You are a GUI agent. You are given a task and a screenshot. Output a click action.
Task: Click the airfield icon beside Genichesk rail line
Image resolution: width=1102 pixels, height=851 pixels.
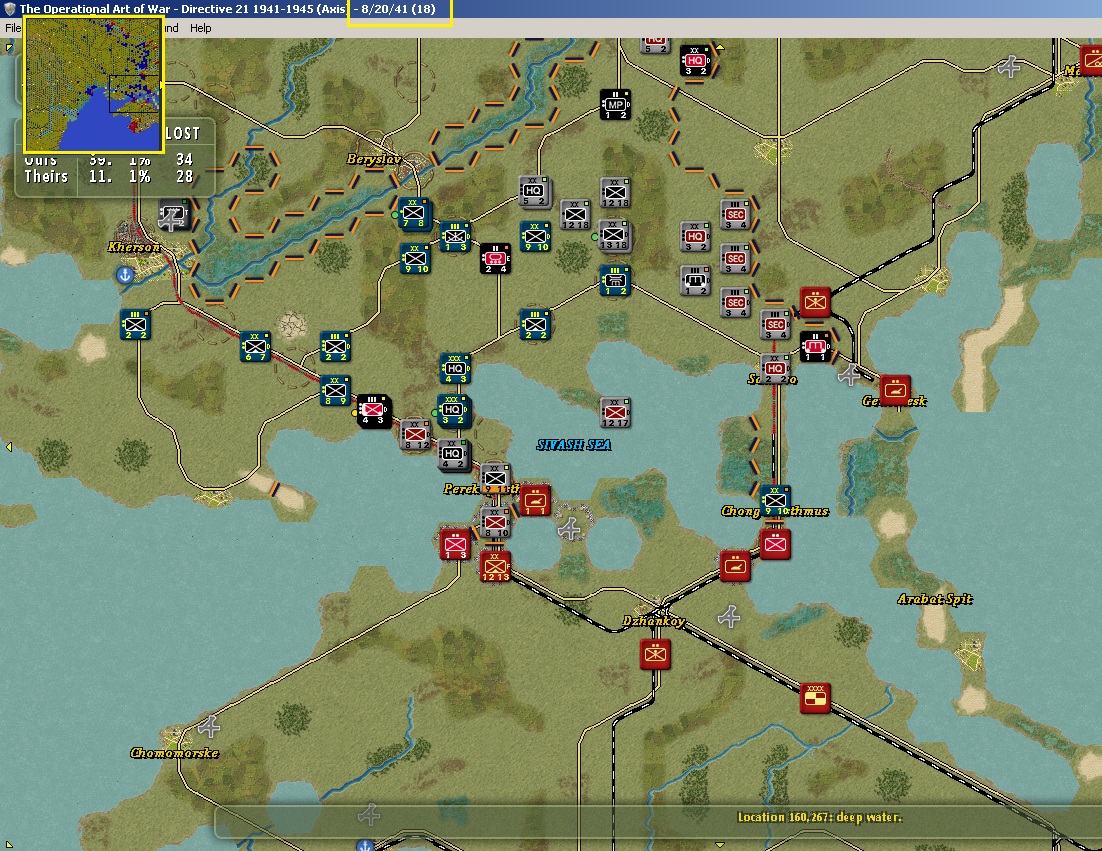(849, 375)
